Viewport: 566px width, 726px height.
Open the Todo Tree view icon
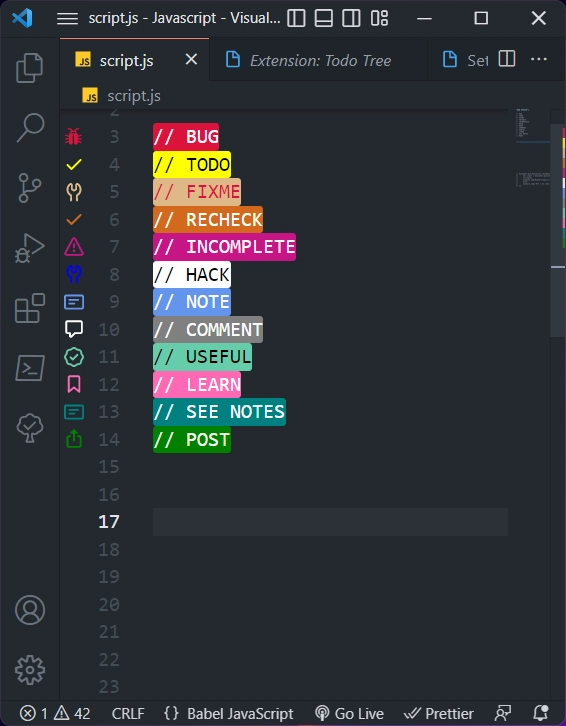pyautogui.click(x=30, y=427)
